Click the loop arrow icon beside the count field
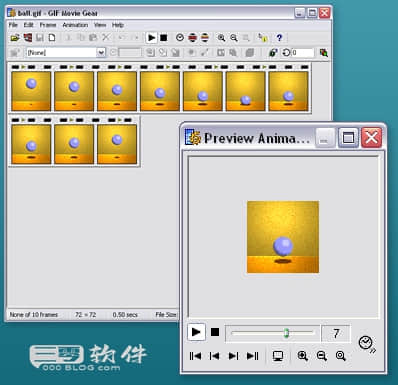This screenshot has height=385, width=398. click(286, 53)
